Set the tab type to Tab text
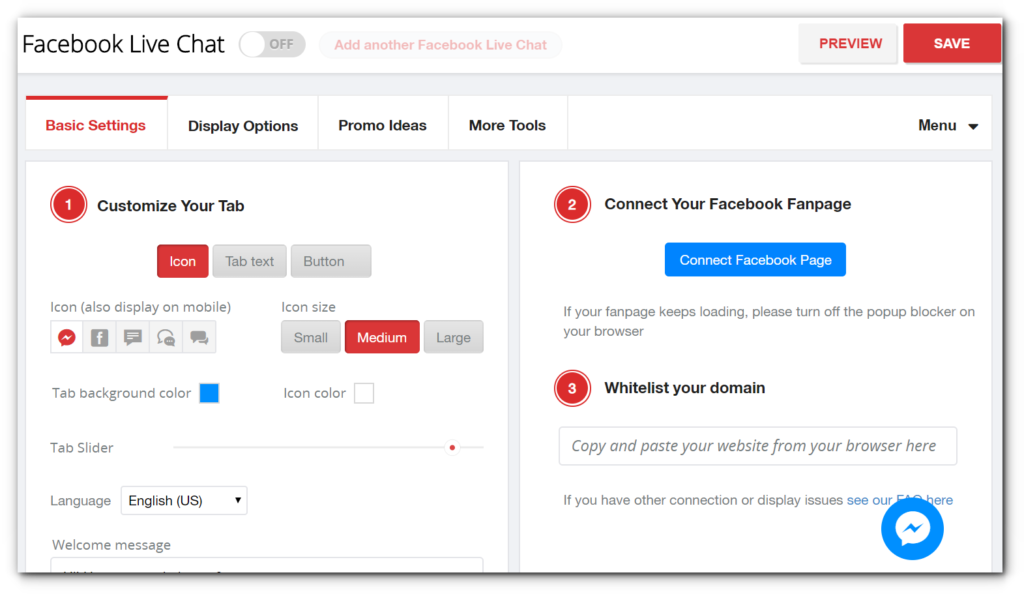1024x594 pixels. (x=249, y=261)
